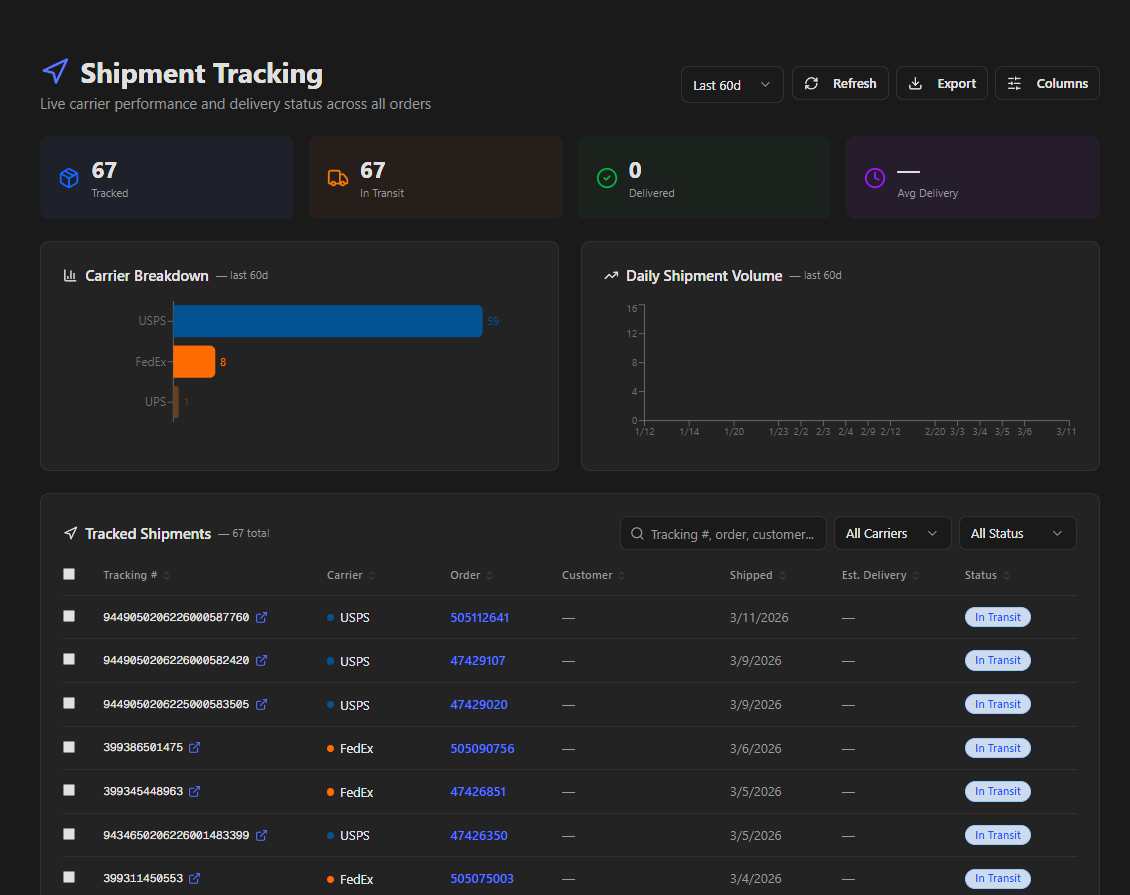The width and height of the screenshot is (1130, 895).
Task: Click the Shipment Tracking paper-plane icon
Action: [55, 71]
